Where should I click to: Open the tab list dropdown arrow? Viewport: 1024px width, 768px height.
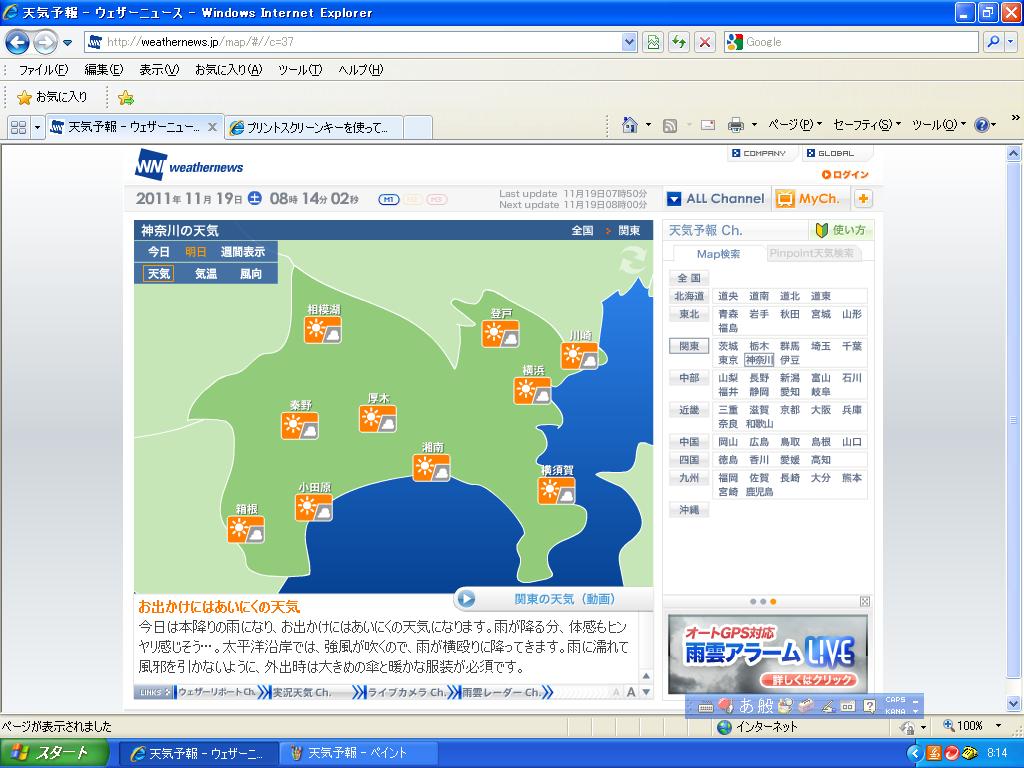coord(37,127)
